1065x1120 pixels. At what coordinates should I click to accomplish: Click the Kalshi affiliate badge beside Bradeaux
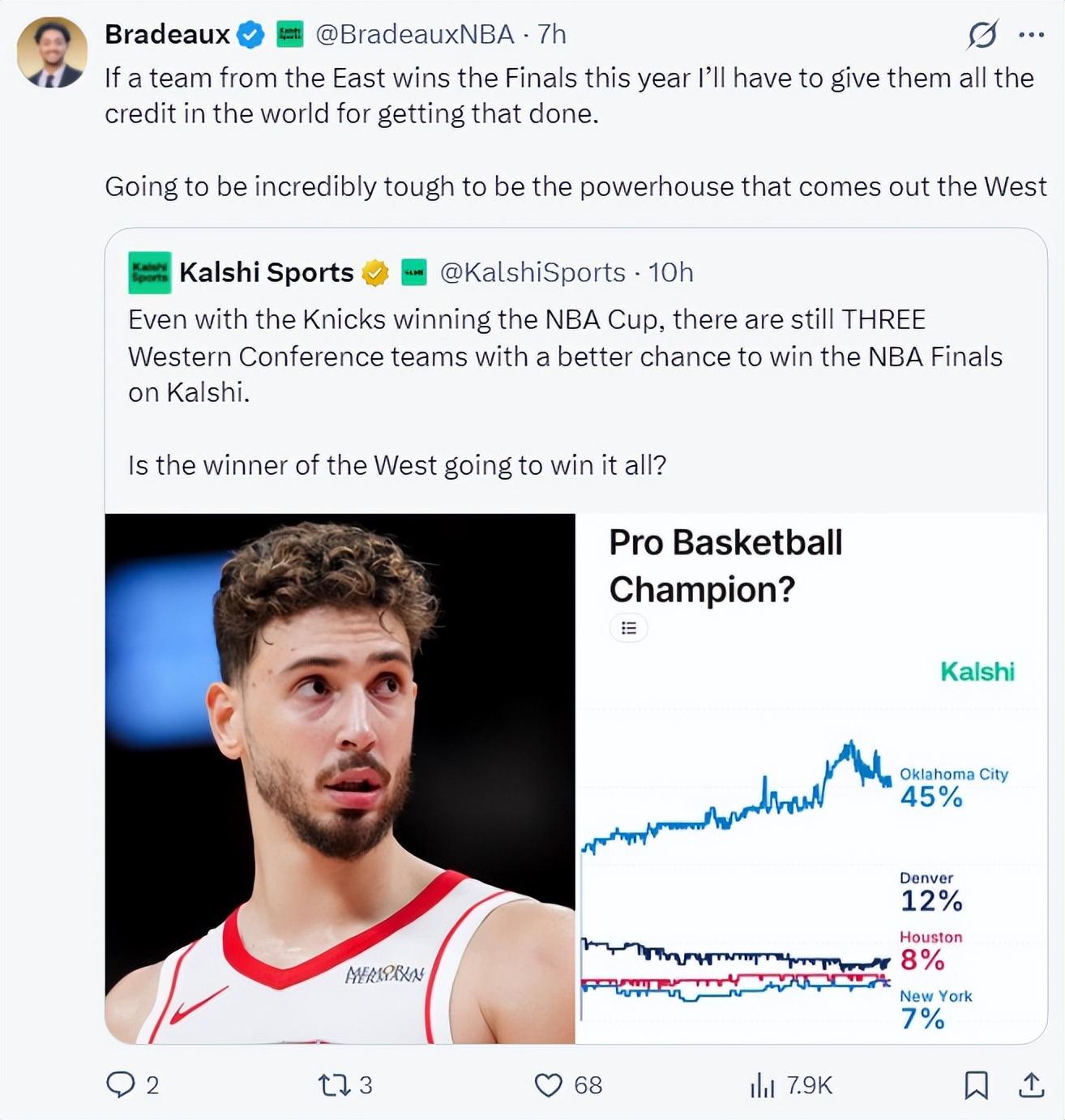(289, 34)
